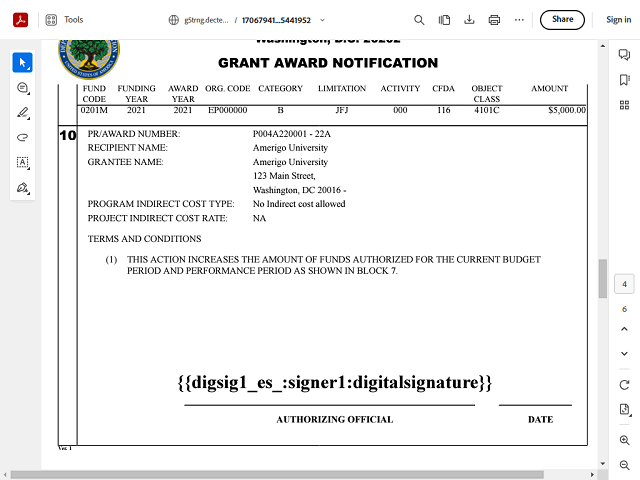Select Washington, DC 20016 address line
Viewport: 640px width, 480px height.
(299, 190)
